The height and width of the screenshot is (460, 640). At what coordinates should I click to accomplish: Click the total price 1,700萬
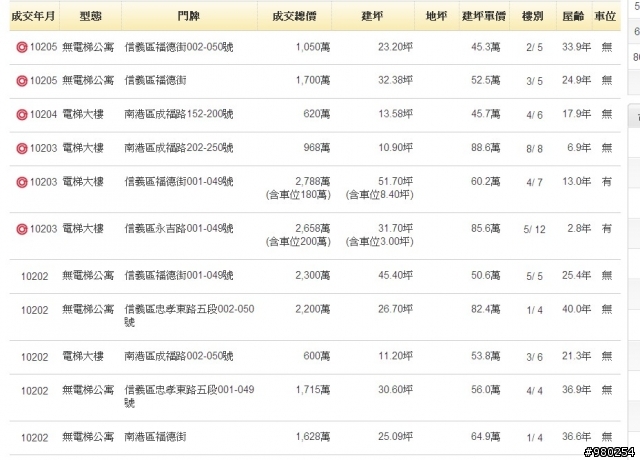[x=313, y=80]
